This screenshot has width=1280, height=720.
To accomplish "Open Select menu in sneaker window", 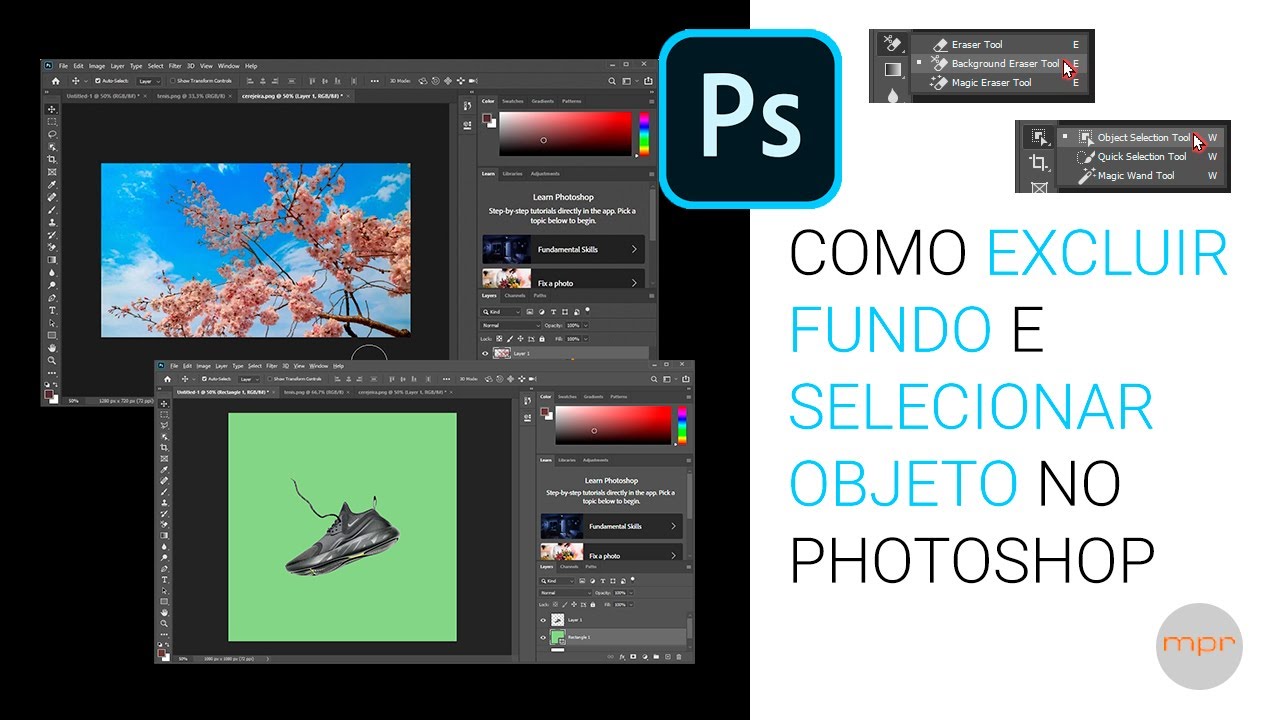I will [255, 366].
